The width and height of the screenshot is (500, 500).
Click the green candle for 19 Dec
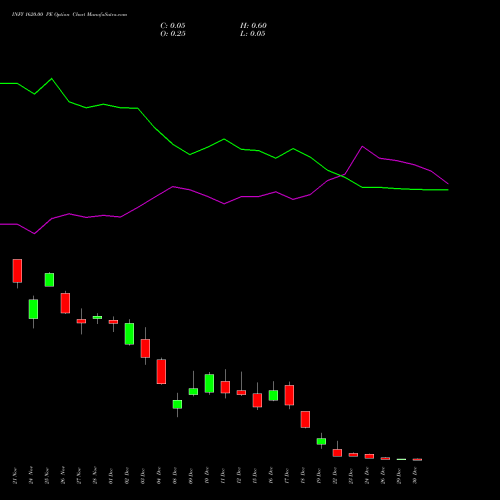click(321, 441)
